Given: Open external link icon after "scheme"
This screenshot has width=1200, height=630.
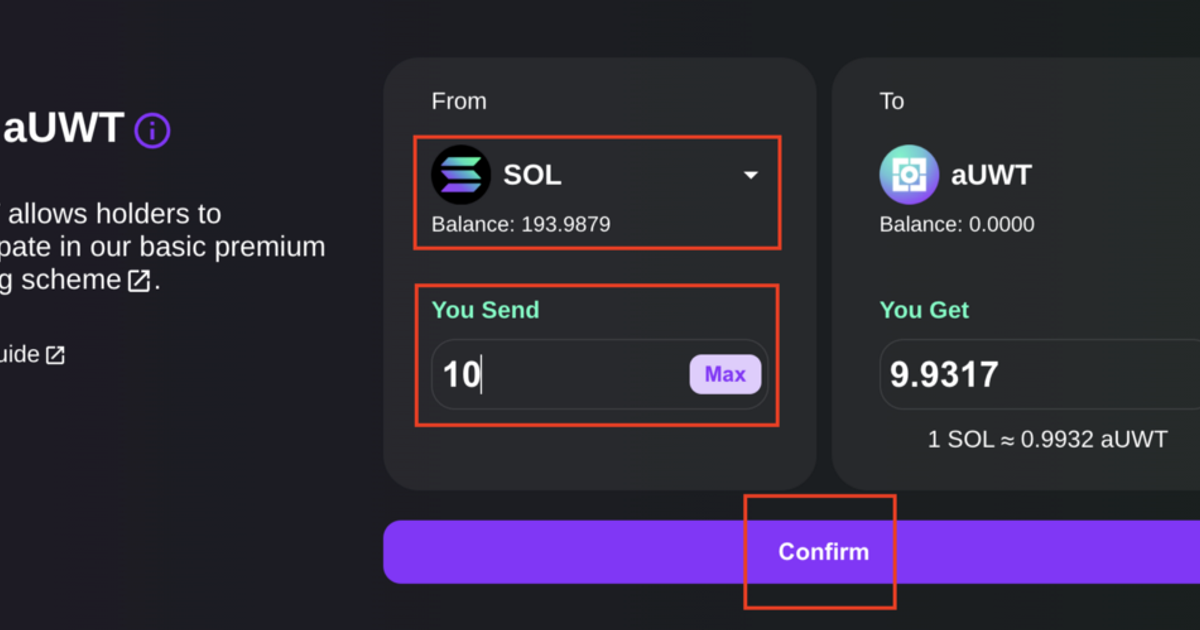Looking at the screenshot, I should [139, 281].
